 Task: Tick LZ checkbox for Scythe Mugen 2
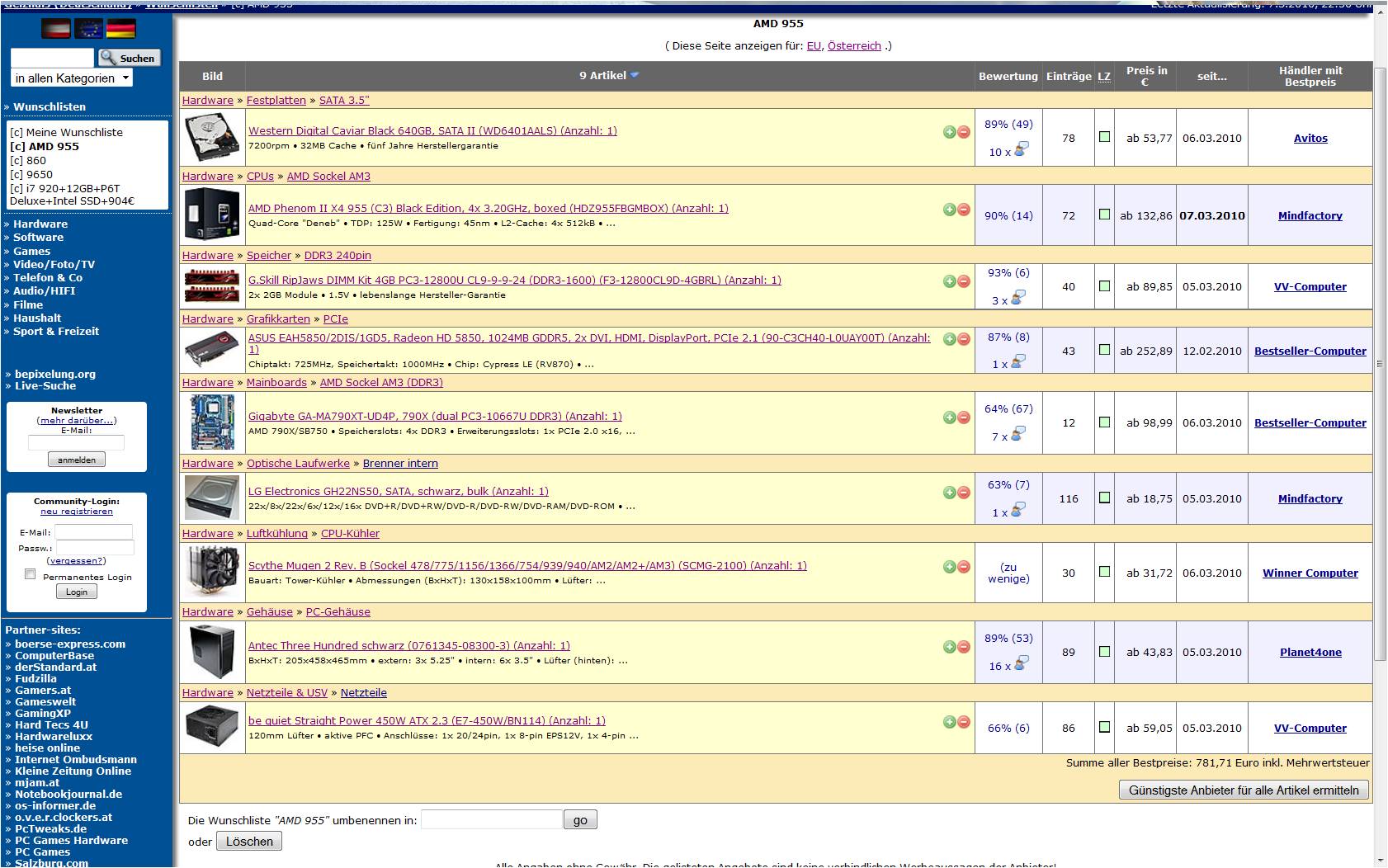(1104, 572)
